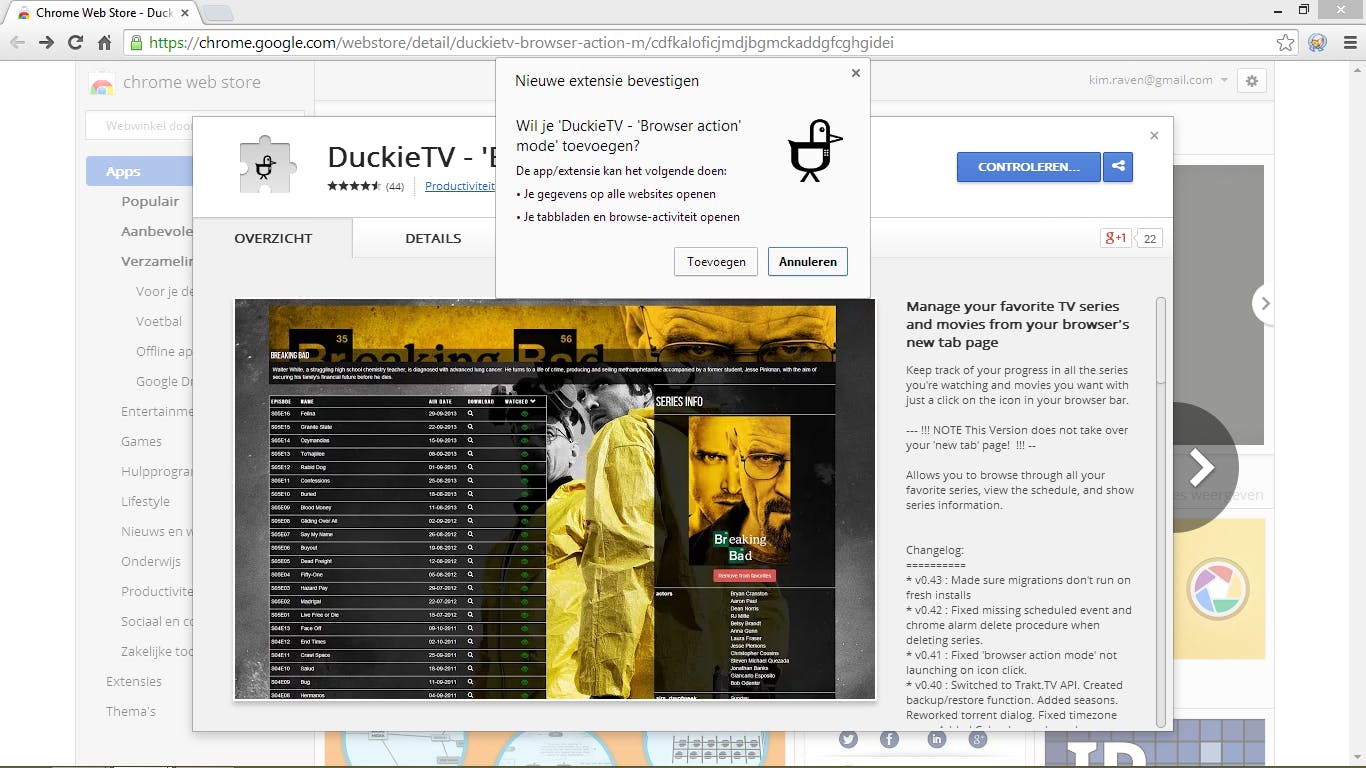Expand the Apps category in the sidebar
Viewport: 1366px width, 768px height.
124,171
